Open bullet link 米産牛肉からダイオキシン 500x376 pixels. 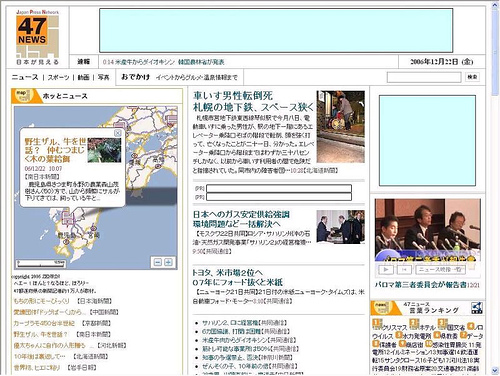tap(249, 340)
